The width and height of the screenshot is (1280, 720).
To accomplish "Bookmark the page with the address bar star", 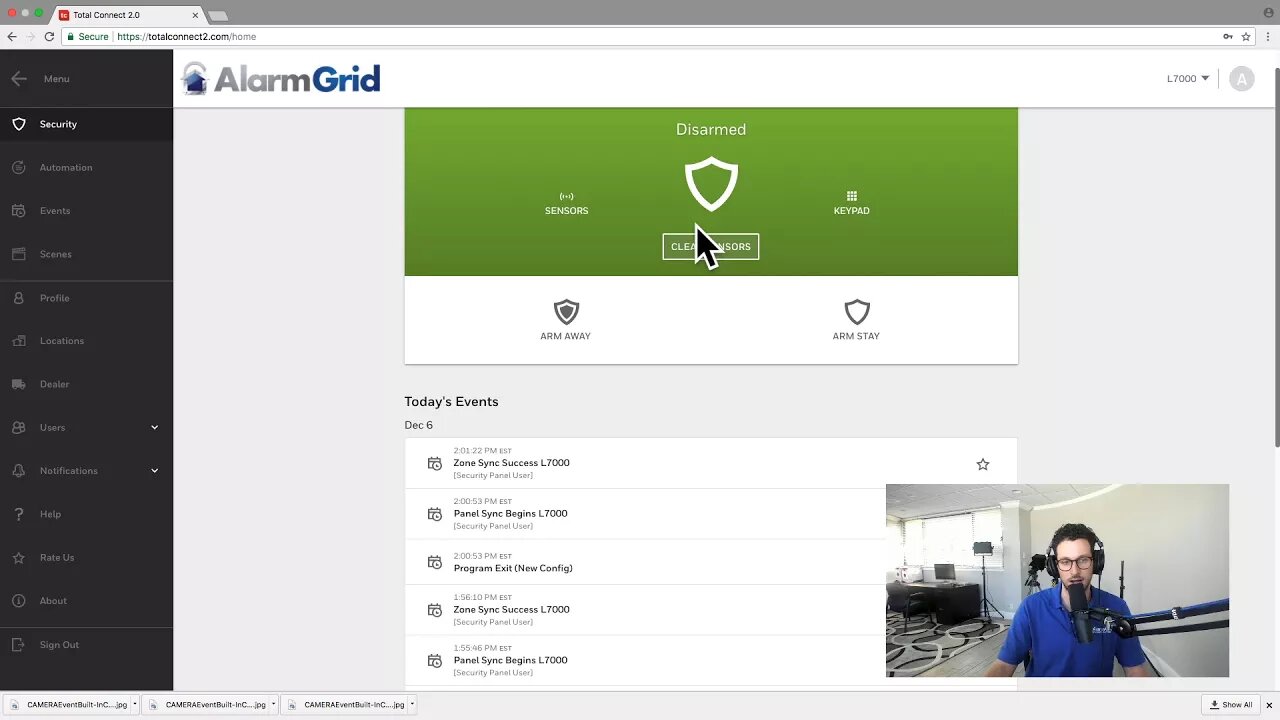I will [x=1246, y=37].
